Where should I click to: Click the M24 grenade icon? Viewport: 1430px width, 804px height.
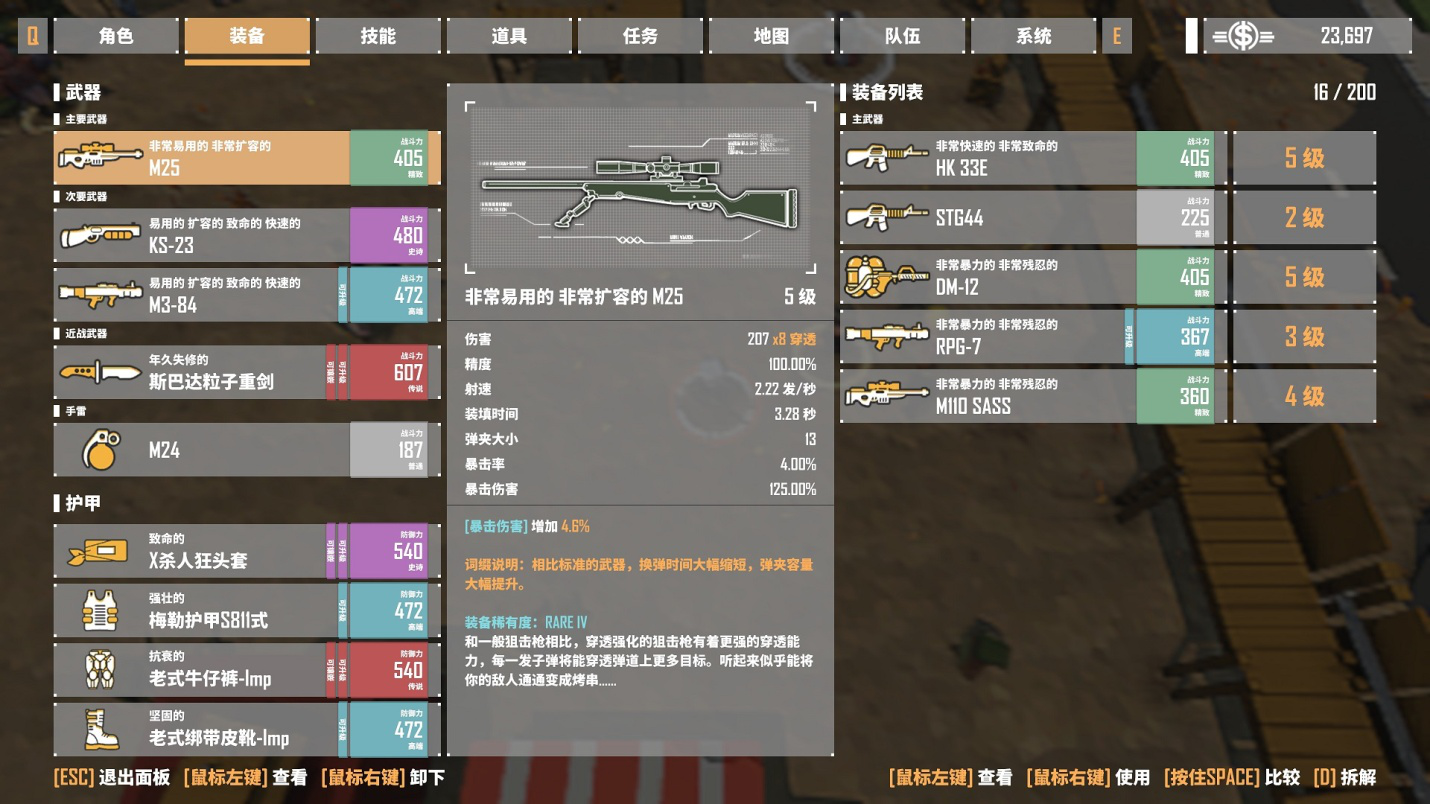pyautogui.click(x=99, y=450)
